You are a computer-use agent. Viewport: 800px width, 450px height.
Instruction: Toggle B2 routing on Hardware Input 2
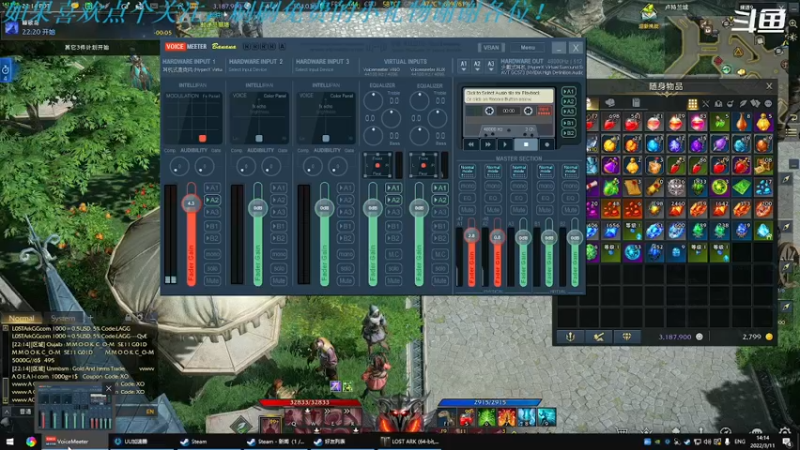279,238
